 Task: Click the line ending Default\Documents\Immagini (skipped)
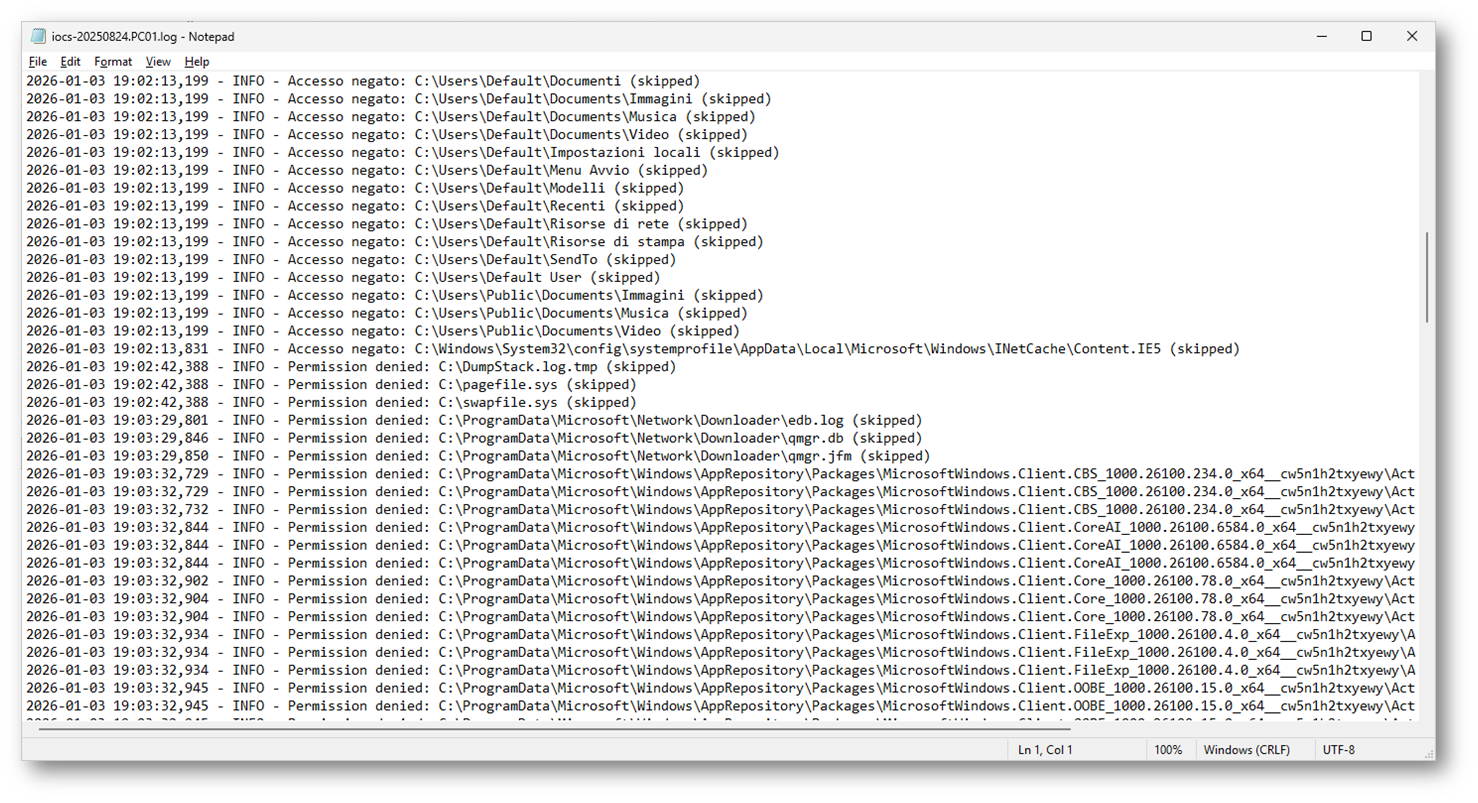tap(398, 99)
